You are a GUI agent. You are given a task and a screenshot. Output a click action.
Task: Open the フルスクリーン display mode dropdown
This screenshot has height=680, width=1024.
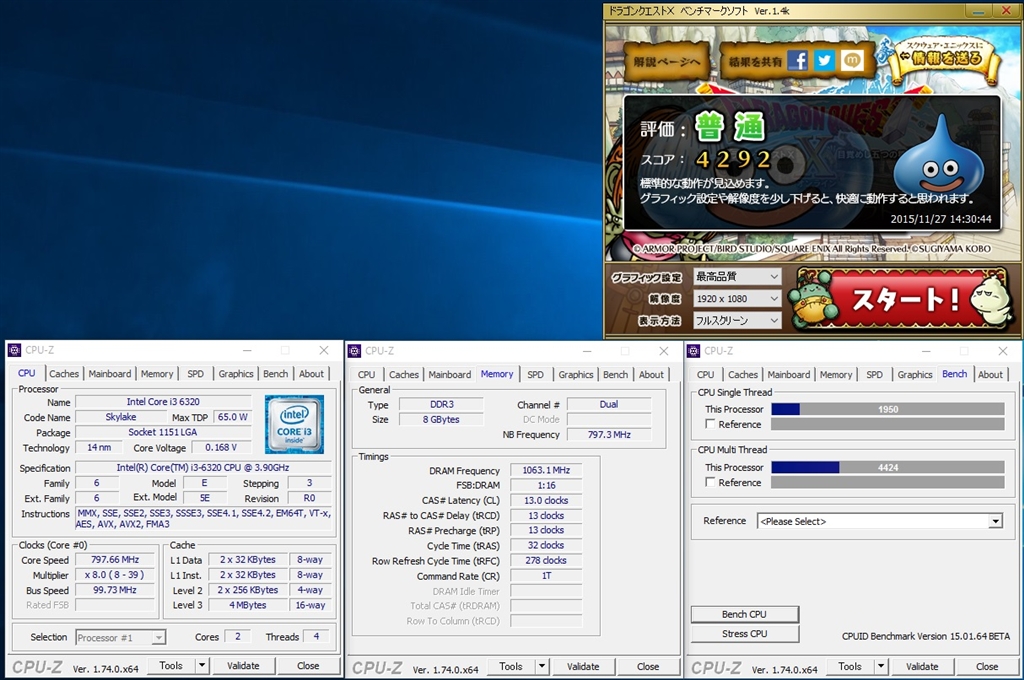737,321
